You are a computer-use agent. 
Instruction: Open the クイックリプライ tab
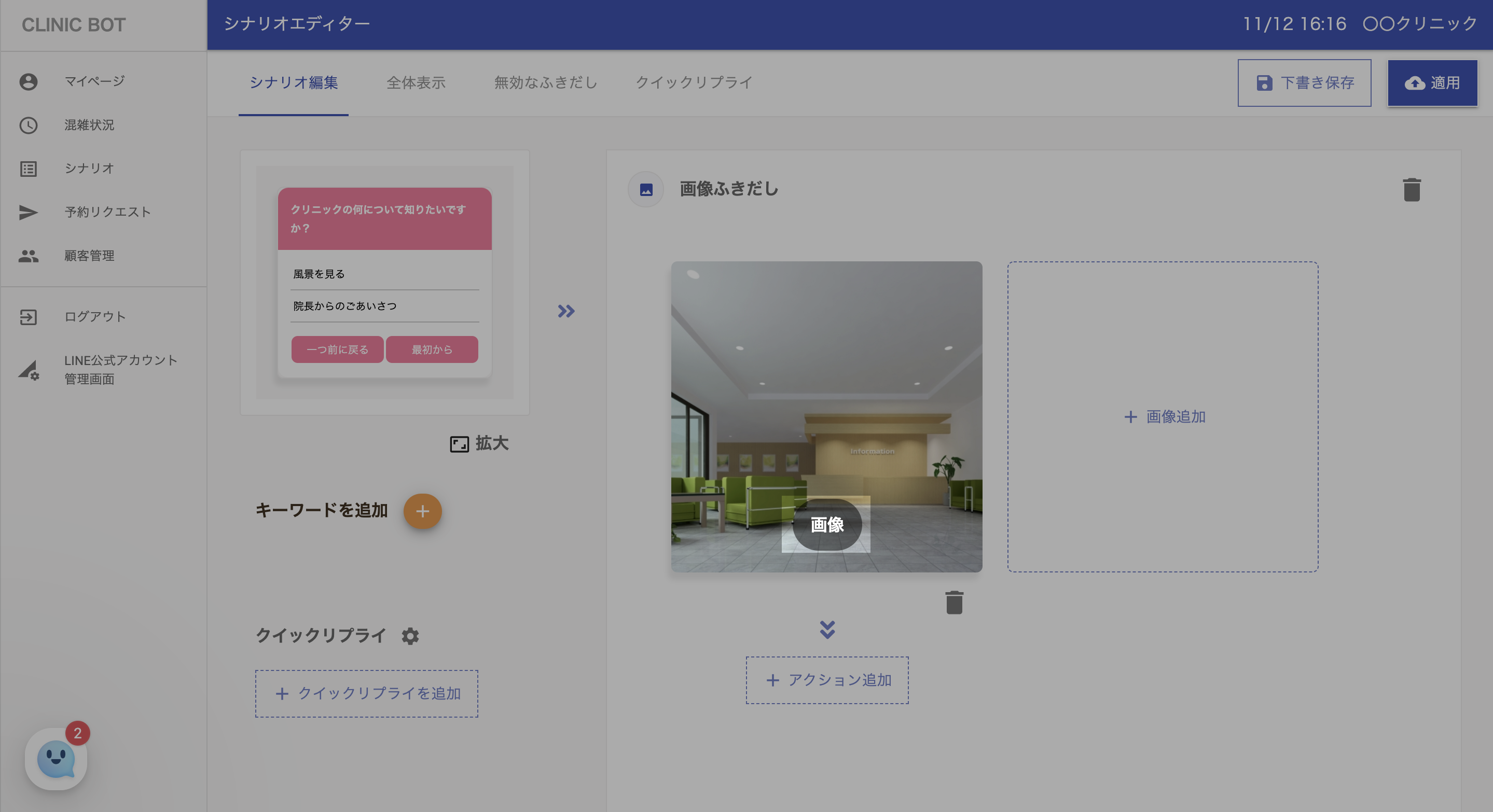(x=694, y=83)
